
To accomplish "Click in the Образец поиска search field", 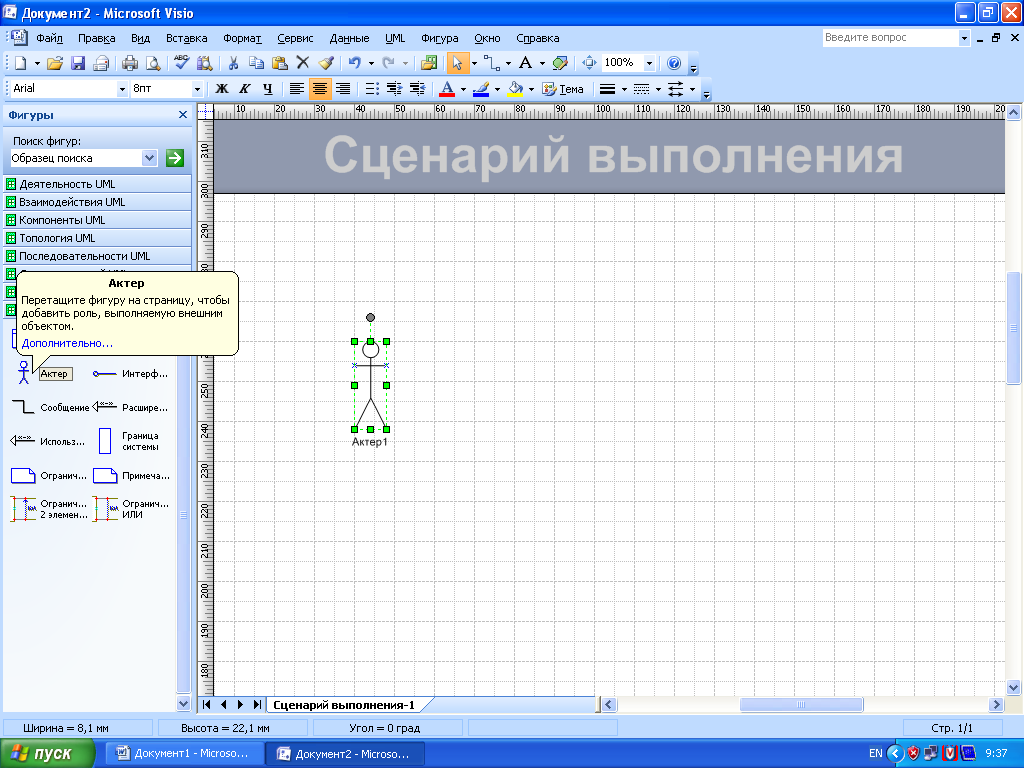I will (76, 158).
